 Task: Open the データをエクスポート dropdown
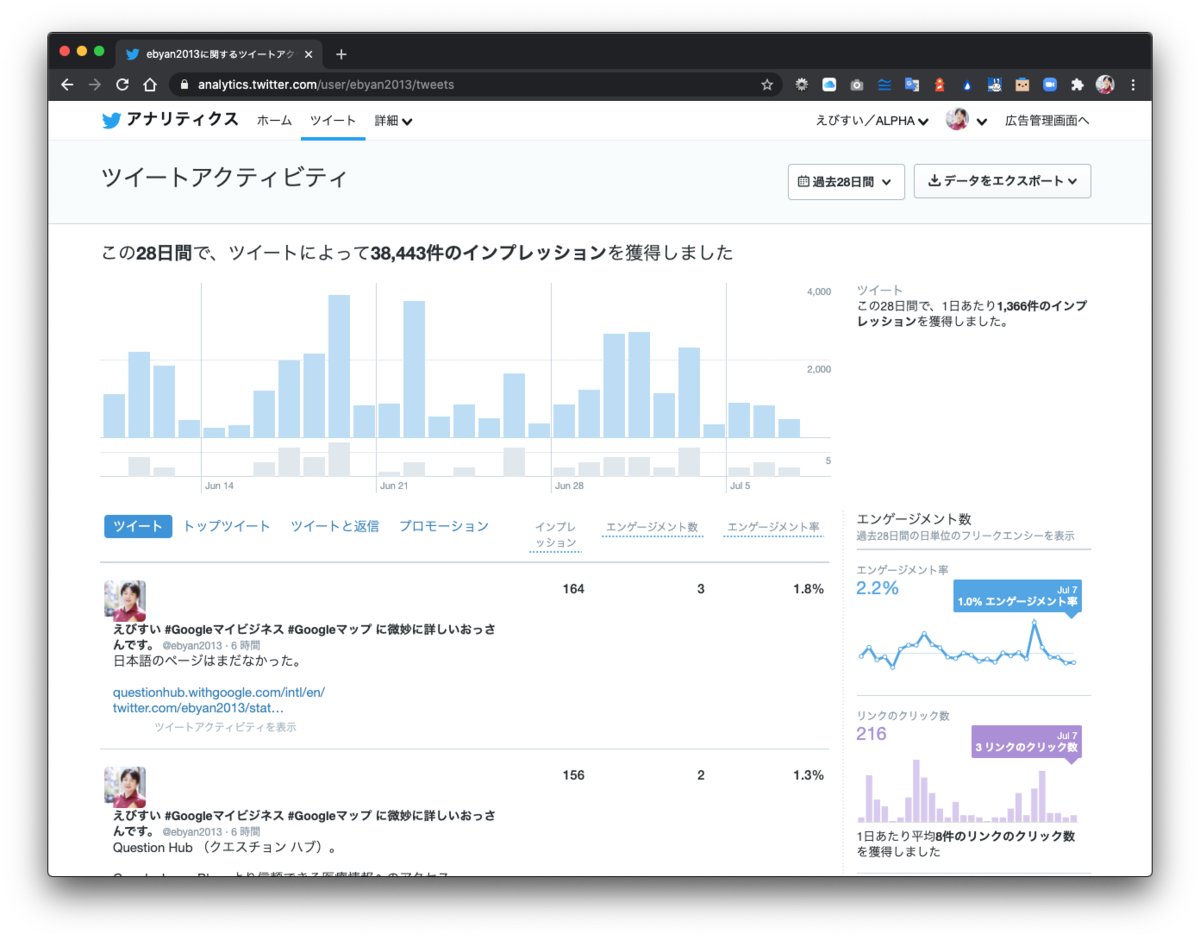[x=1002, y=182]
